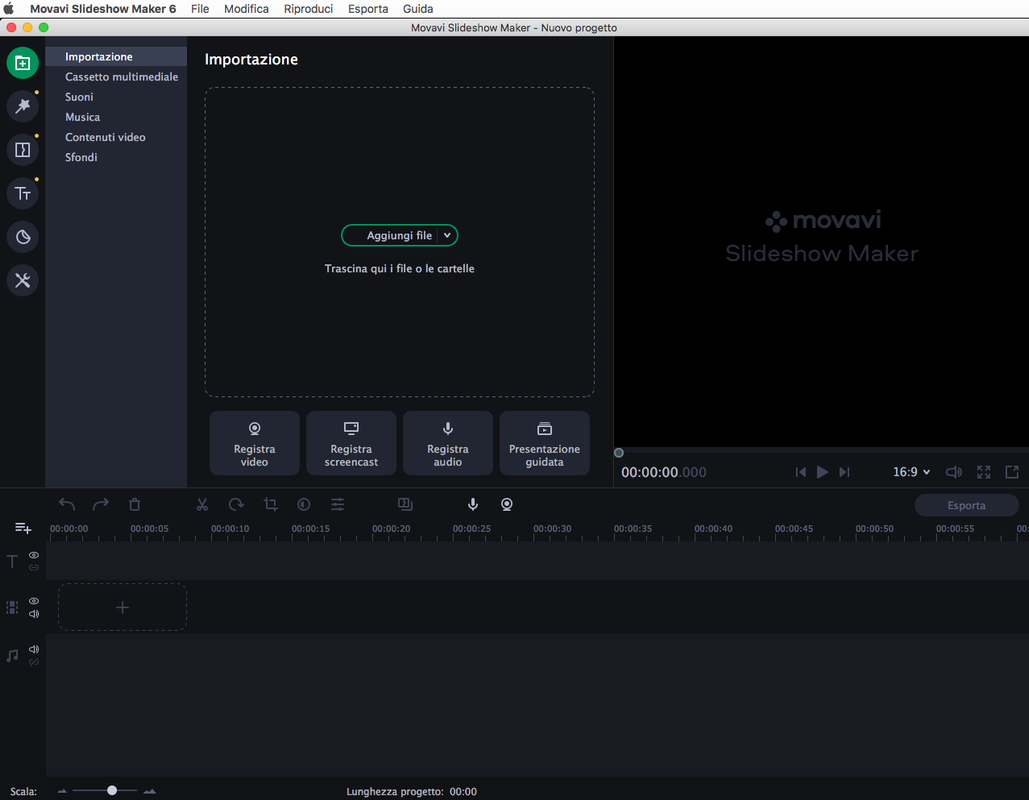Click the microphone record audio toolbar icon

pos(472,504)
